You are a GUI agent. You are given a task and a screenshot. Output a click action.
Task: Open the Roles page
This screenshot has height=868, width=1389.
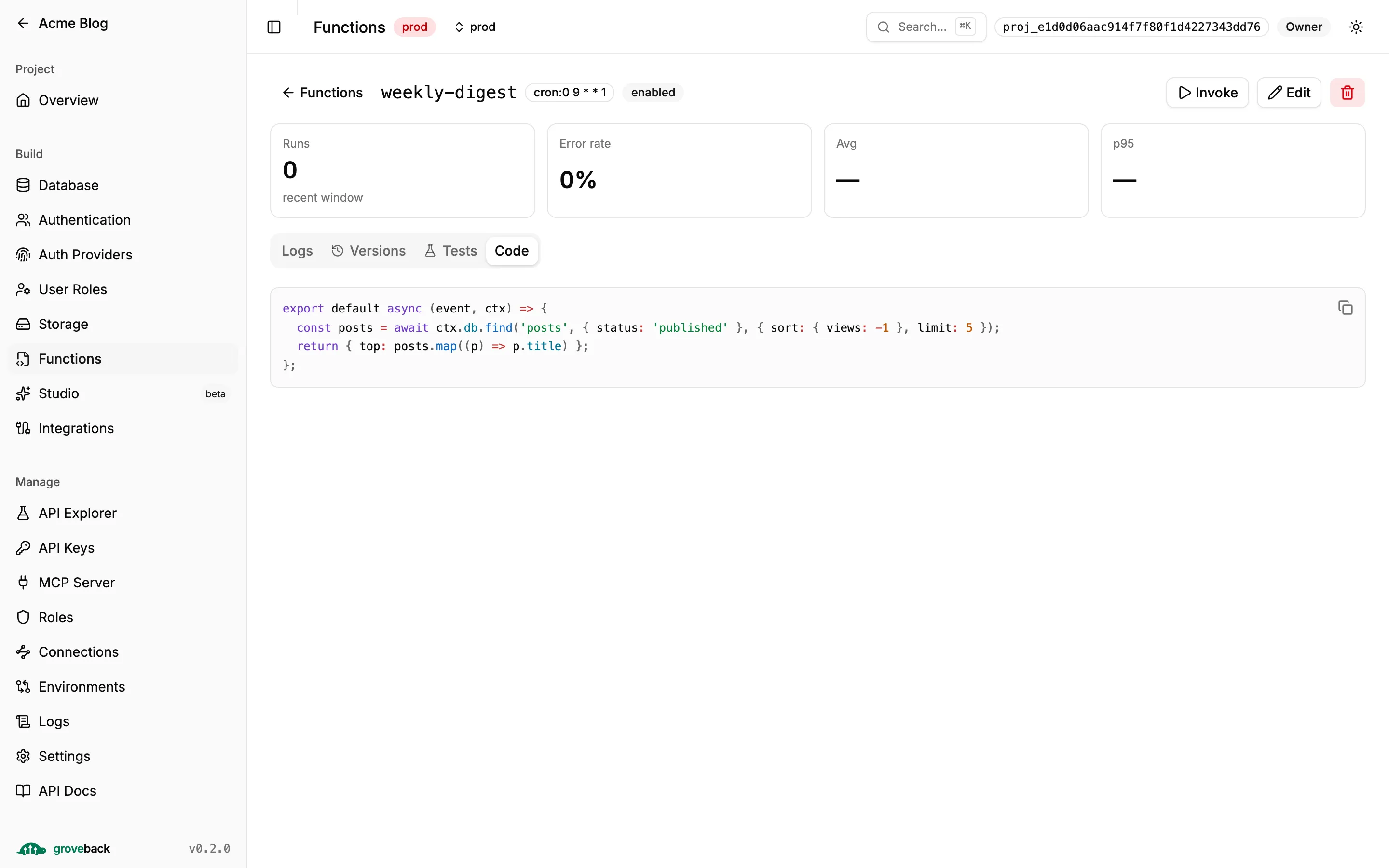(123, 617)
